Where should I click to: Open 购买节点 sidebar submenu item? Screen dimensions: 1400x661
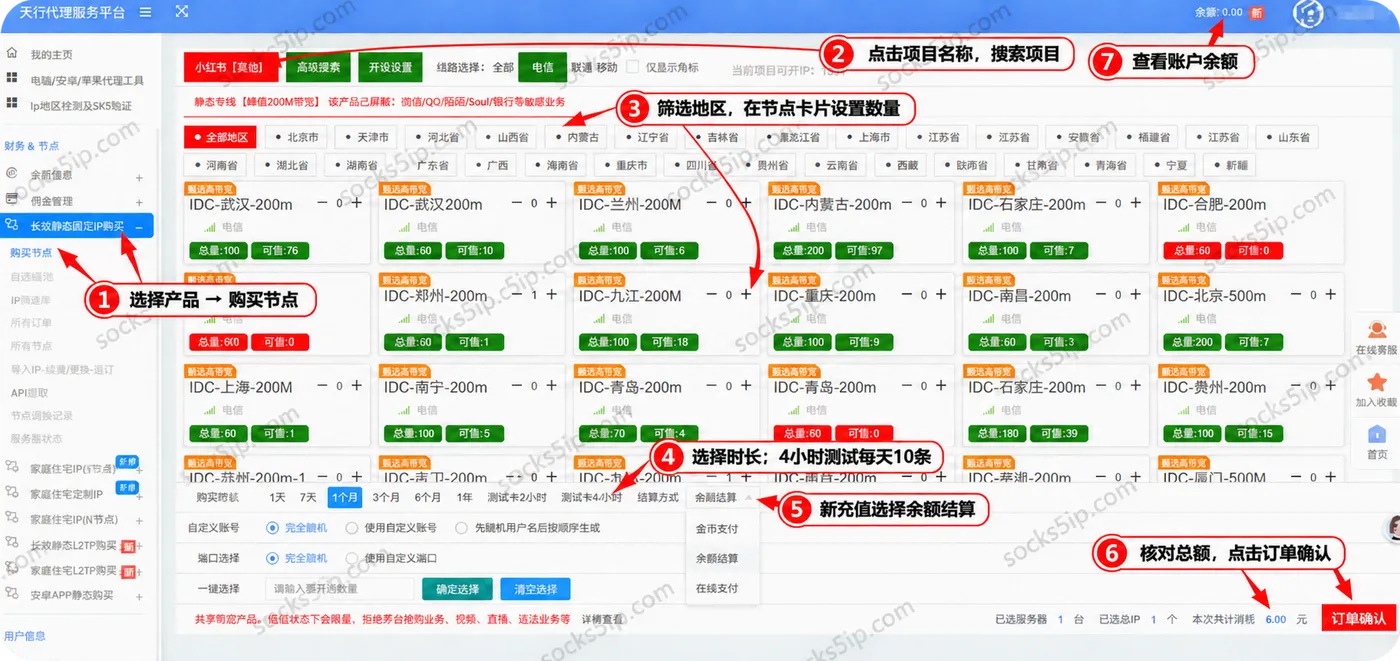(x=31, y=253)
